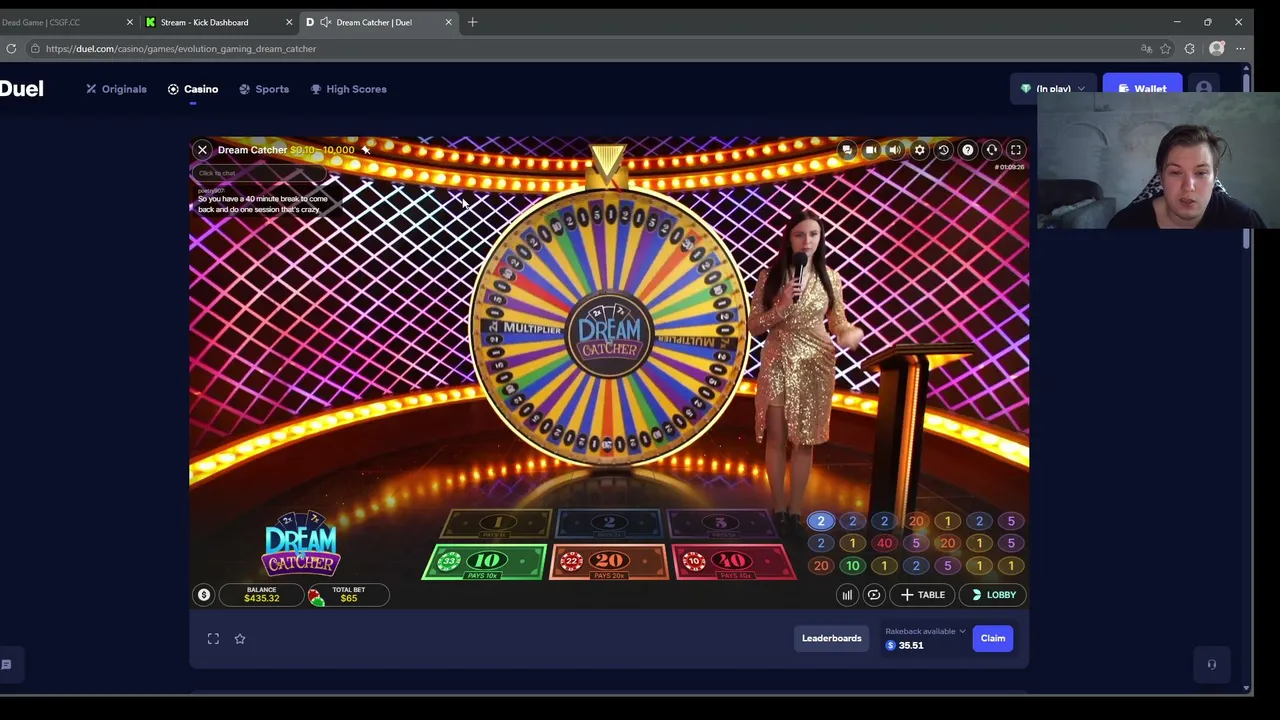
Task: Bookmark this page with the star icon
Action: pyautogui.click(x=1166, y=48)
